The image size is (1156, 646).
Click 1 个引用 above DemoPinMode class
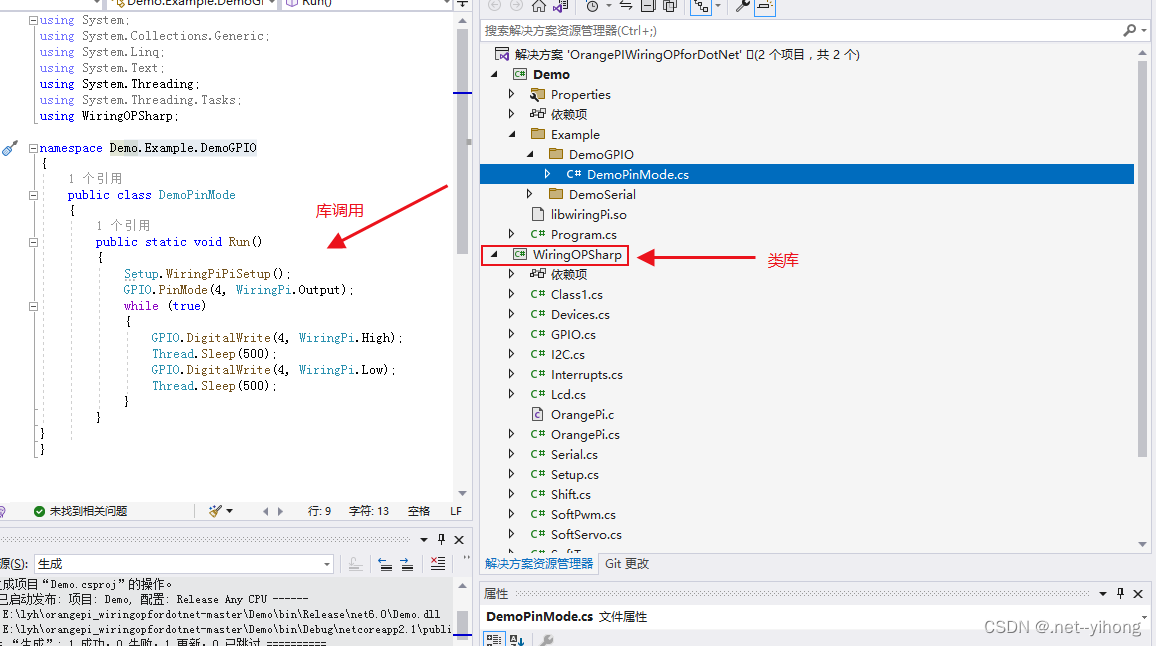tap(95, 178)
